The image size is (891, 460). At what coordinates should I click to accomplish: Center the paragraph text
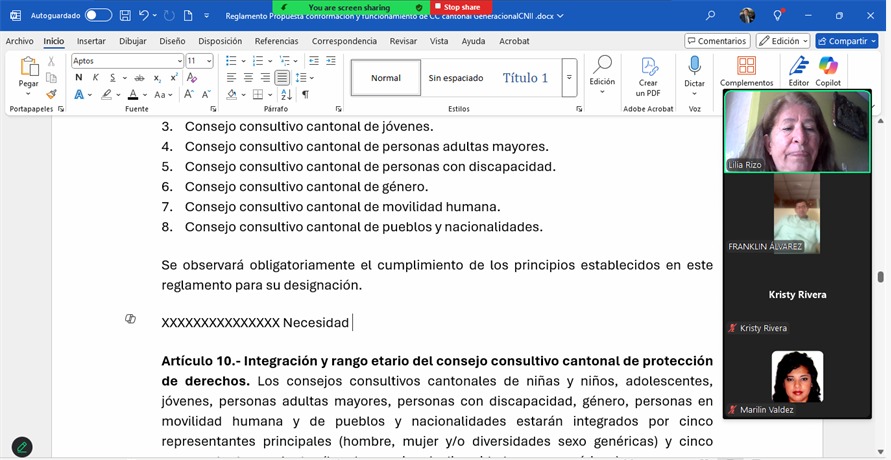coord(248,78)
